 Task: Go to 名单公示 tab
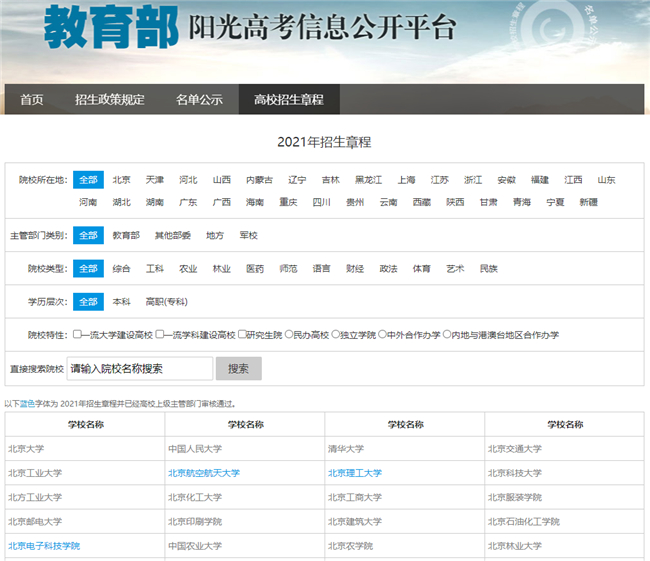199,100
